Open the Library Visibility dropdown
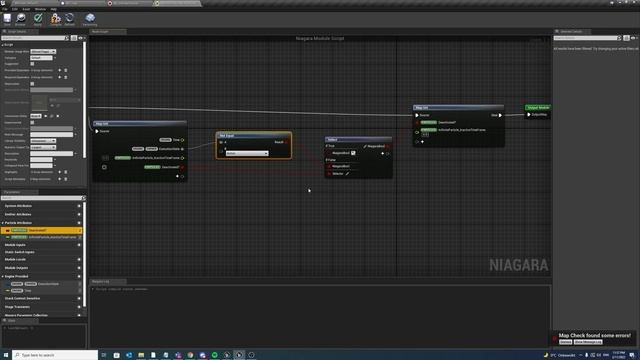 (x=43, y=141)
